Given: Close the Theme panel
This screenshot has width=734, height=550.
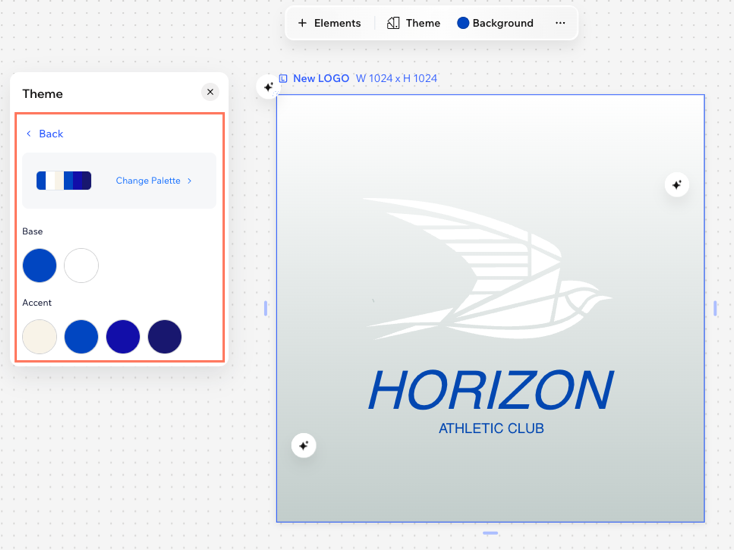Looking at the screenshot, I should point(210,92).
